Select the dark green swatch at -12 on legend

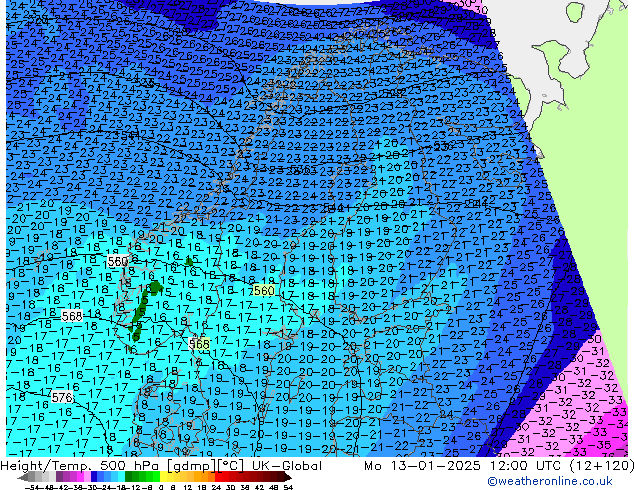pos(129,477)
